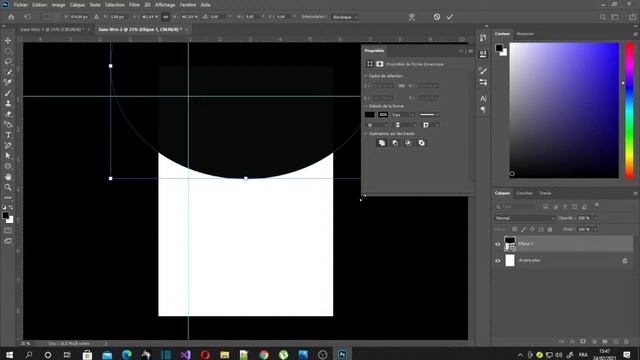This screenshot has width=640, height=360.
Task: Select the Path Selection arrow tool
Action: 8,156
